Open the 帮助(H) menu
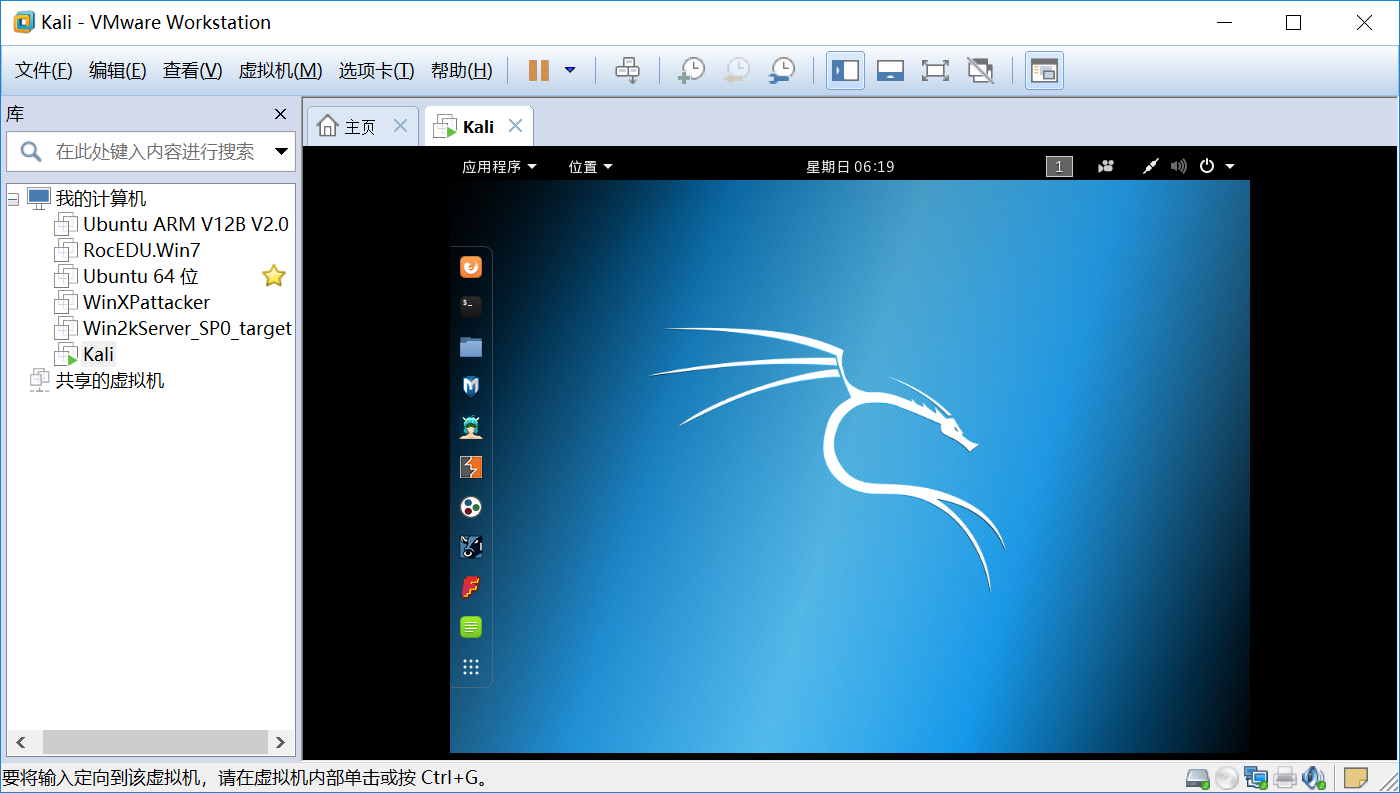The height and width of the screenshot is (793, 1400). [x=461, y=70]
